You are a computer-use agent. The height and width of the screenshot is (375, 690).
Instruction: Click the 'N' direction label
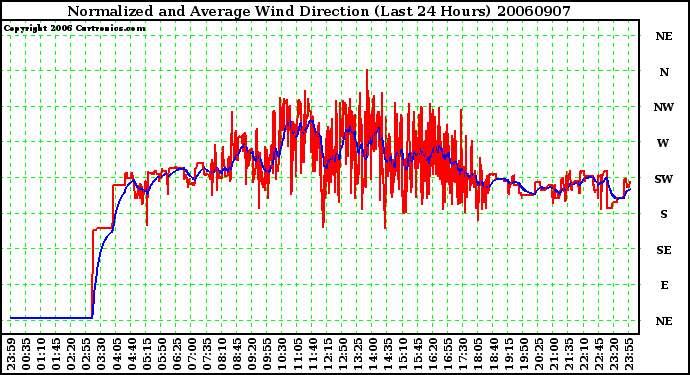664,72
